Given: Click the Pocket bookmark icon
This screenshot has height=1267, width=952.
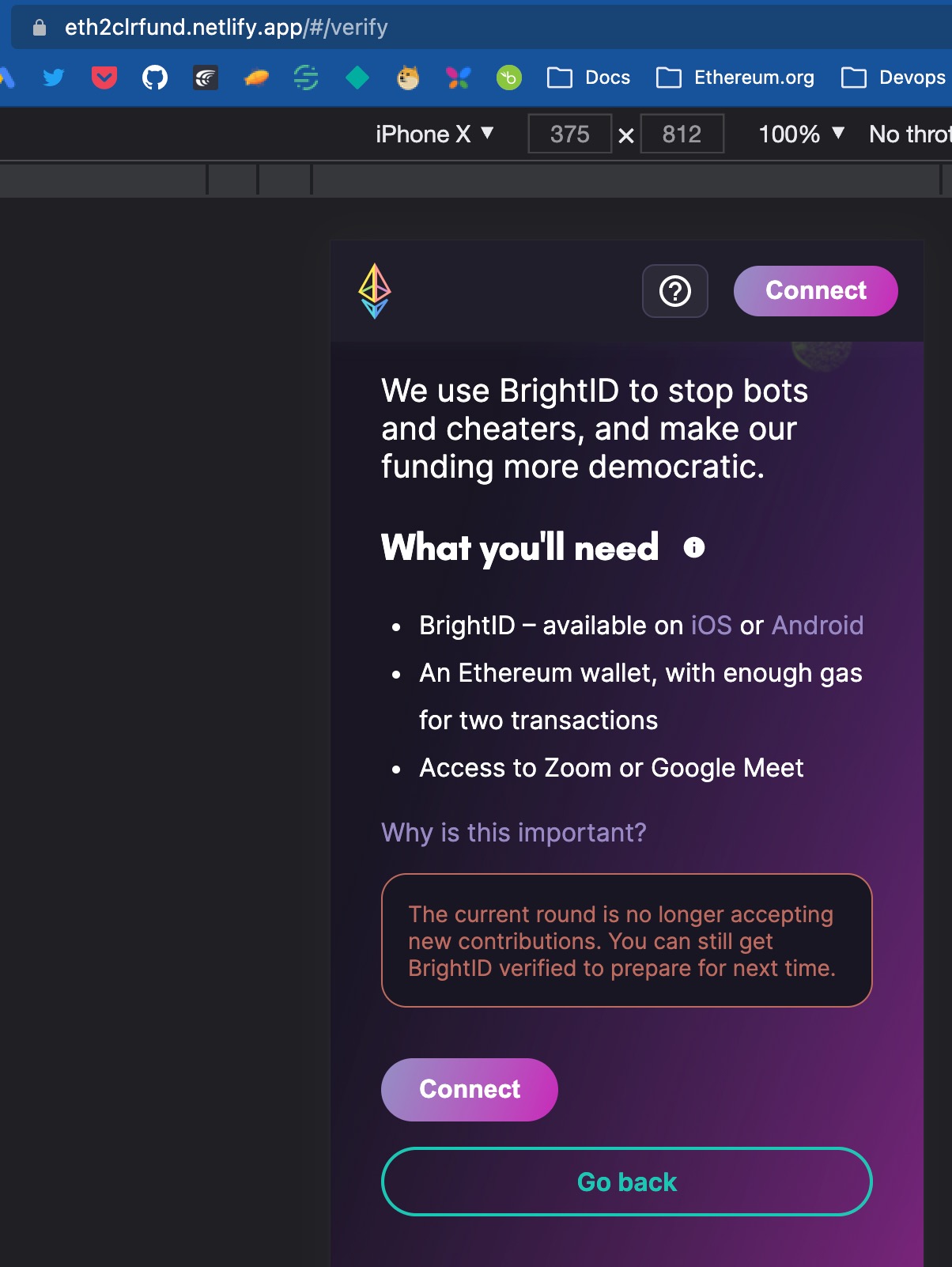Looking at the screenshot, I should 104,78.
